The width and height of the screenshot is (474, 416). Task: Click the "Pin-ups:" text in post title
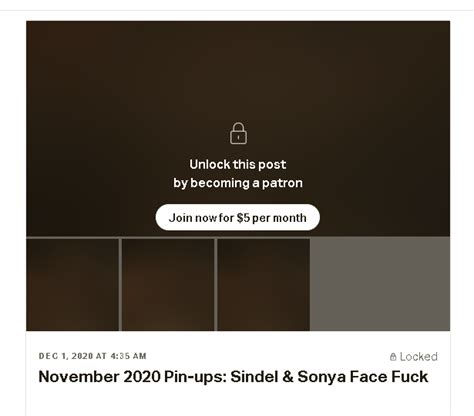[x=196, y=377]
